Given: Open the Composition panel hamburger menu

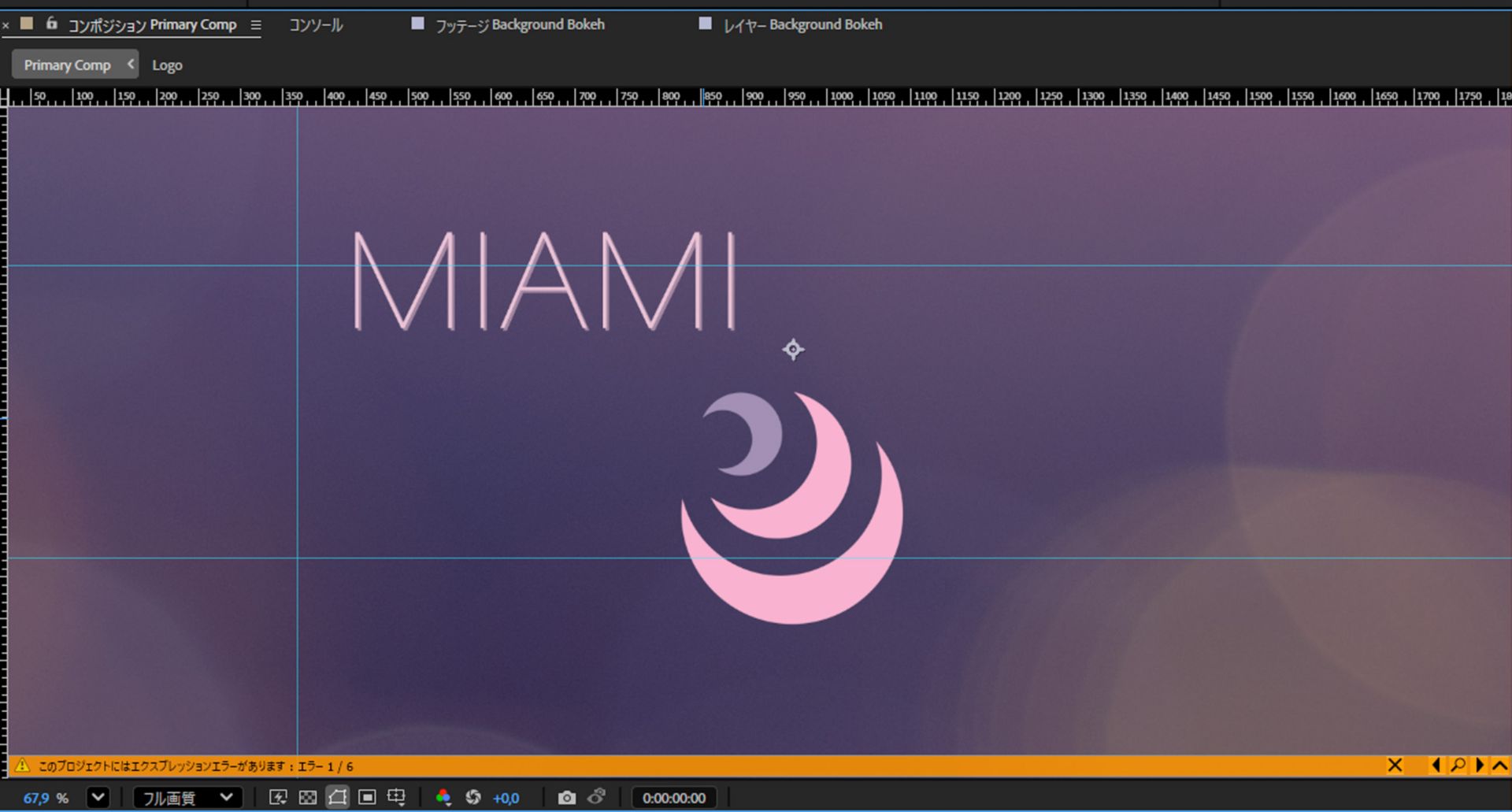Looking at the screenshot, I should coord(255,25).
